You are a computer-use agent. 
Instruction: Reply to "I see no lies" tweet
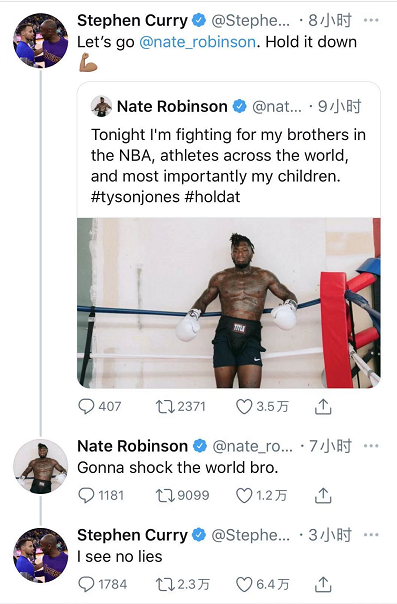[x=86, y=584]
